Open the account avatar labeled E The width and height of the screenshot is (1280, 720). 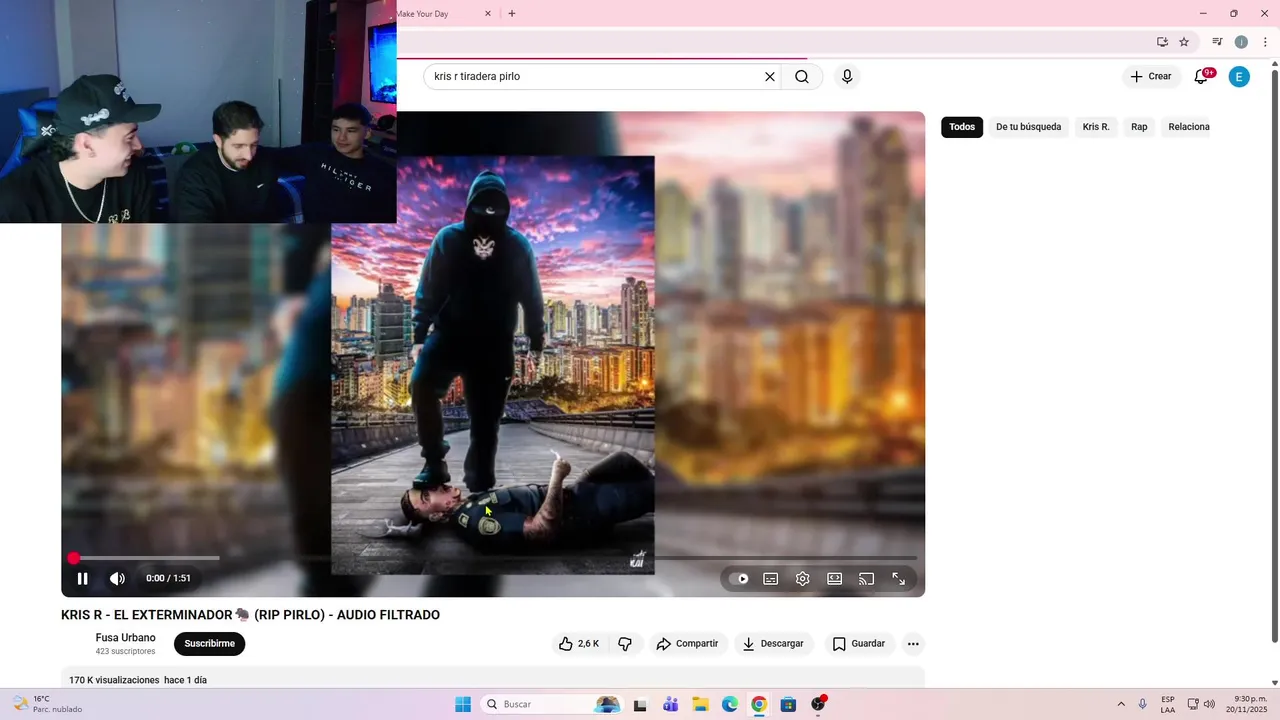(x=1239, y=77)
